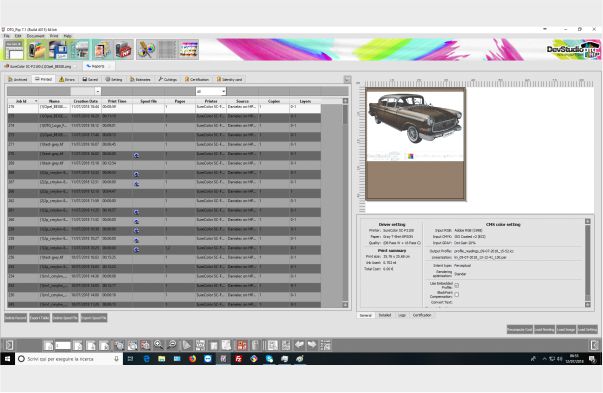Viewport: 603px width, 393px height.
Task: Sort by the Creation Date column header
Action: pos(85,101)
